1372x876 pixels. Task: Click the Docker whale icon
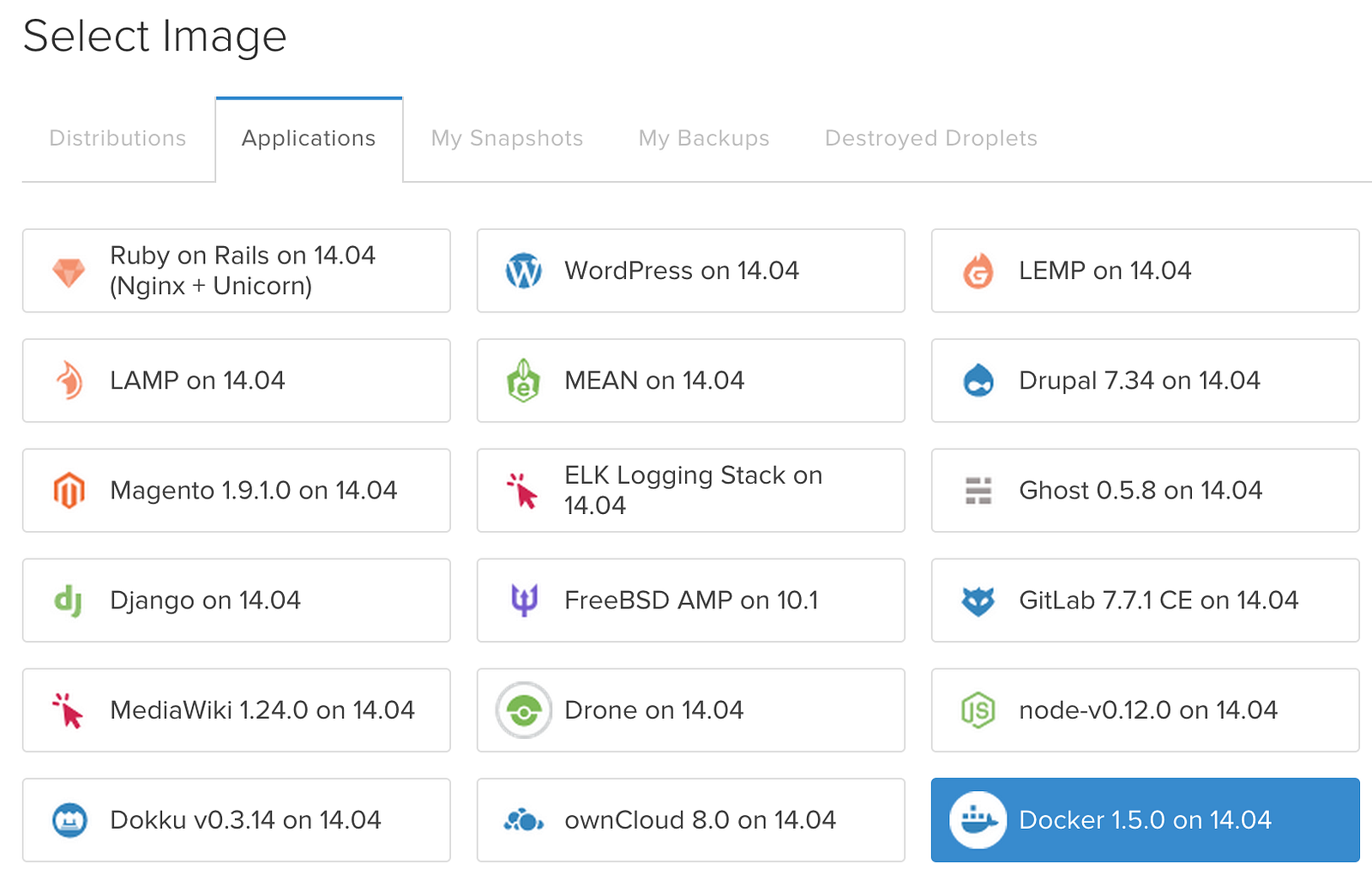978,820
